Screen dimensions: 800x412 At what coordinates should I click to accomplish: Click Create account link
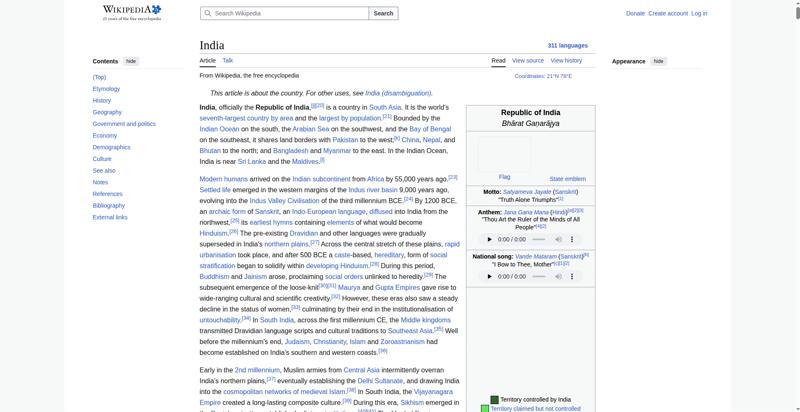[x=668, y=13]
